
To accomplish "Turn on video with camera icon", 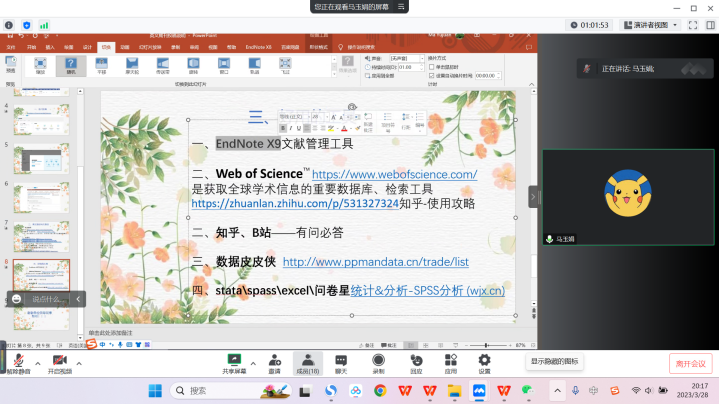I will [59, 360].
